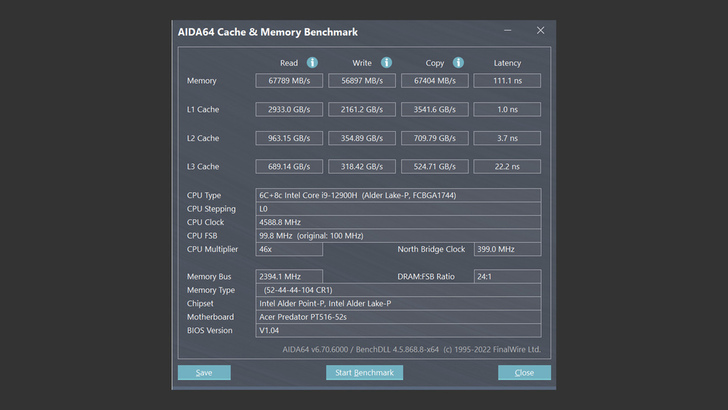Close the window using the title bar X
728x410 pixels.
(540, 31)
